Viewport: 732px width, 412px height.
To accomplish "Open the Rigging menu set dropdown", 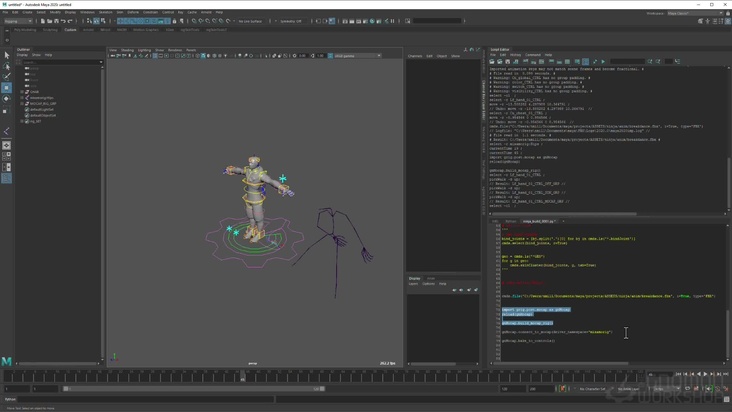I will pos(18,21).
